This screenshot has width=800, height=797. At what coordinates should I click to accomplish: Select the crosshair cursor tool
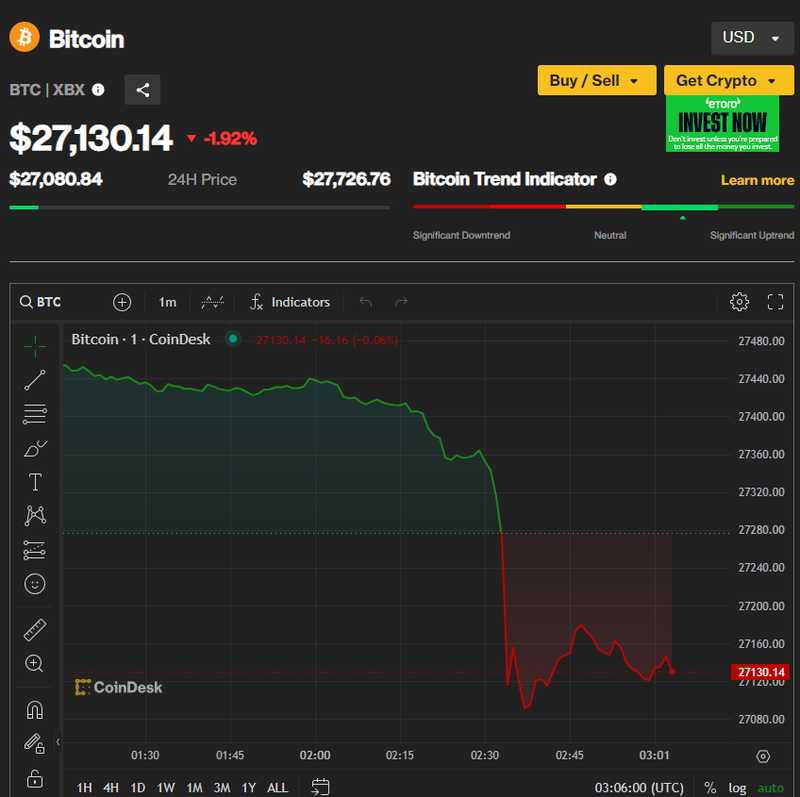35,346
